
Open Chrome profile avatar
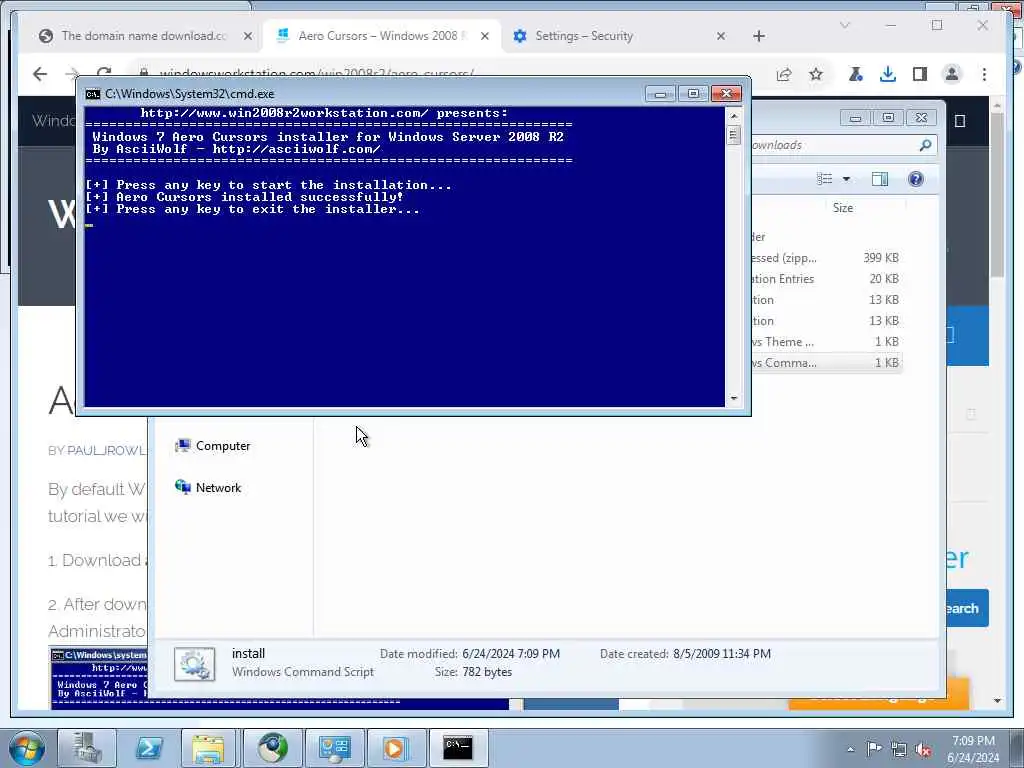(x=952, y=74)
